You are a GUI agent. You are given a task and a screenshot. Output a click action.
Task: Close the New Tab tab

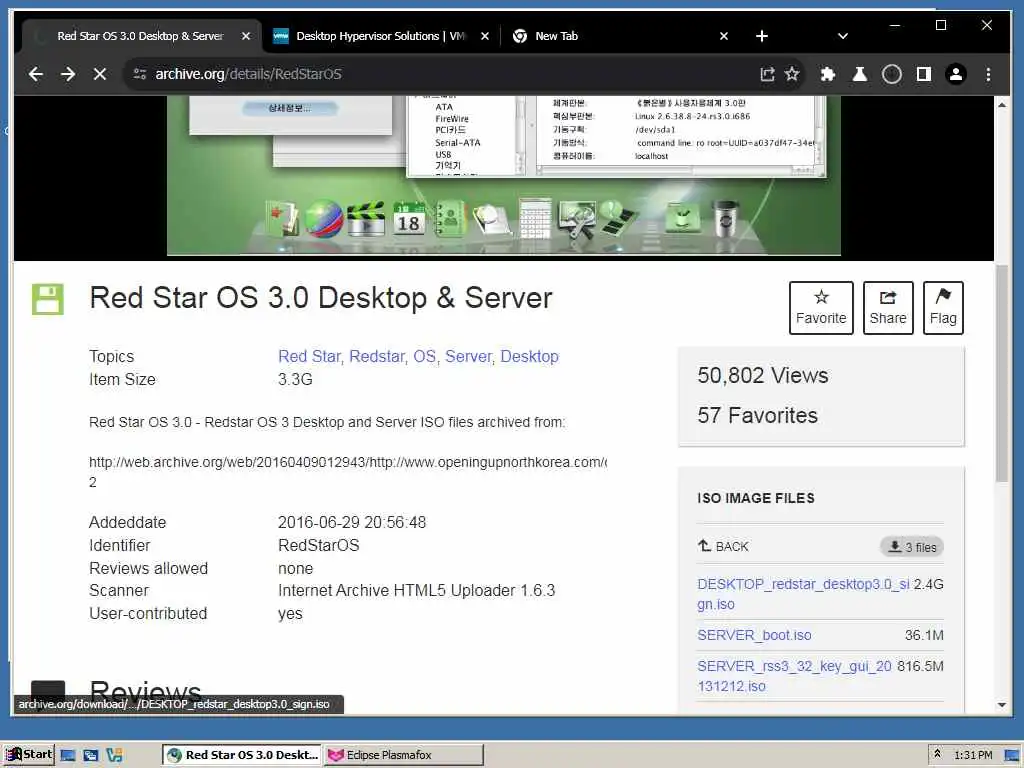coord(724,37)
